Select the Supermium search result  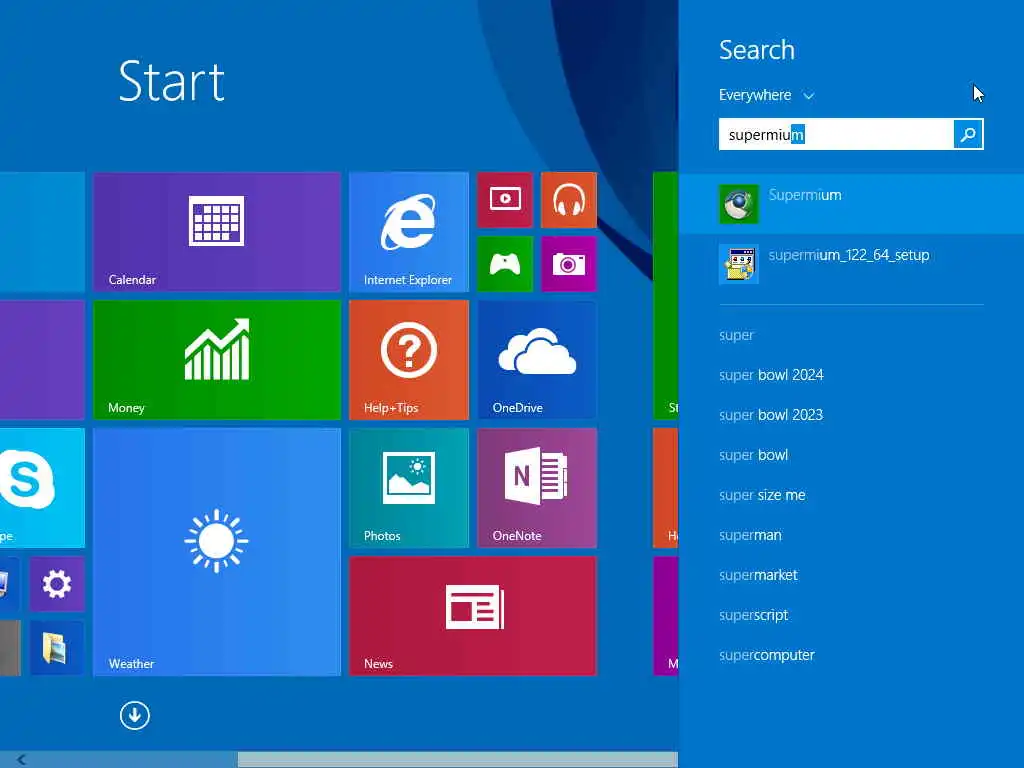[x=852, y=204]
